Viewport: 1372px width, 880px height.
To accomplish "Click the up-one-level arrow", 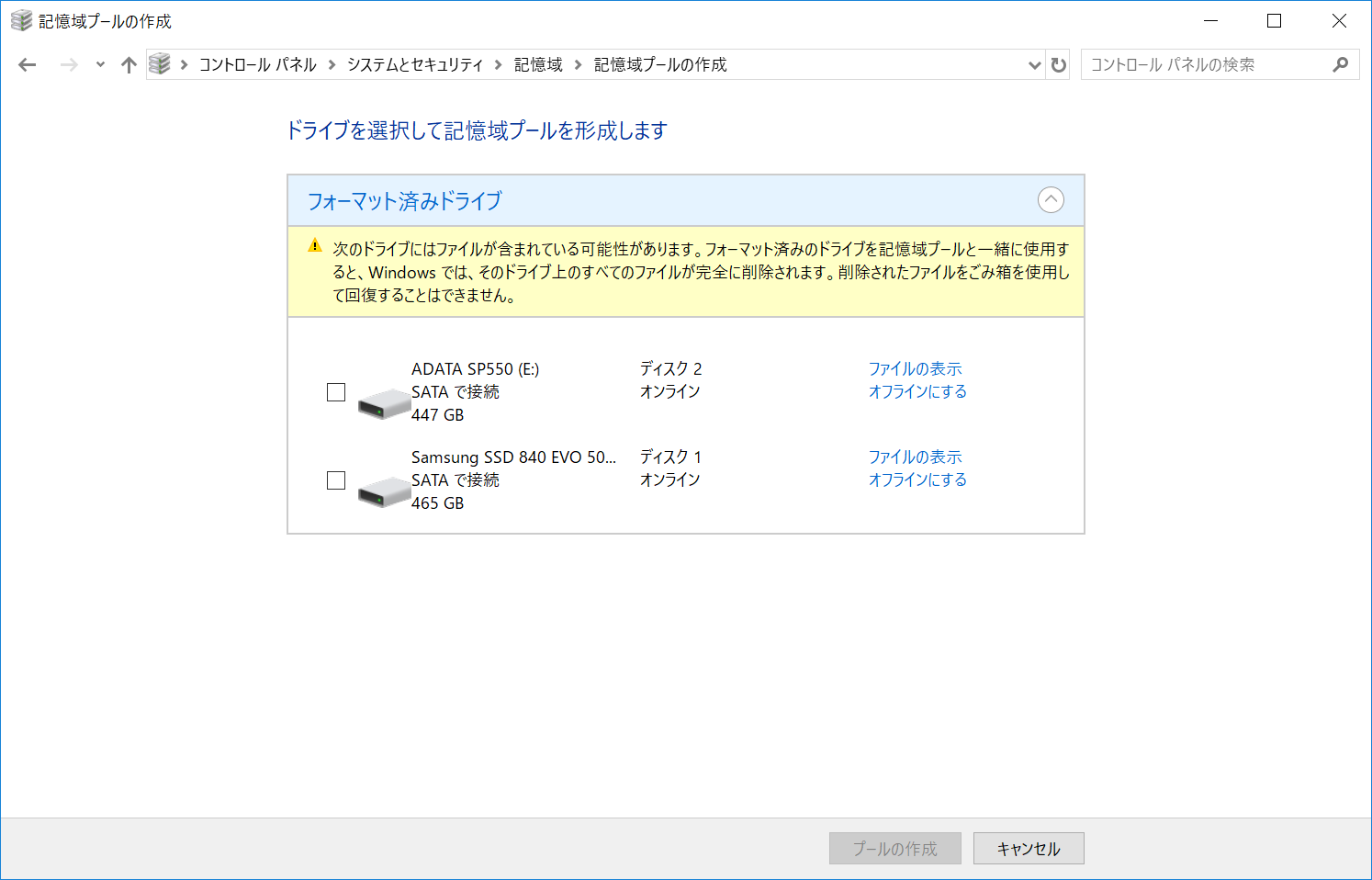I will [128, 64].
